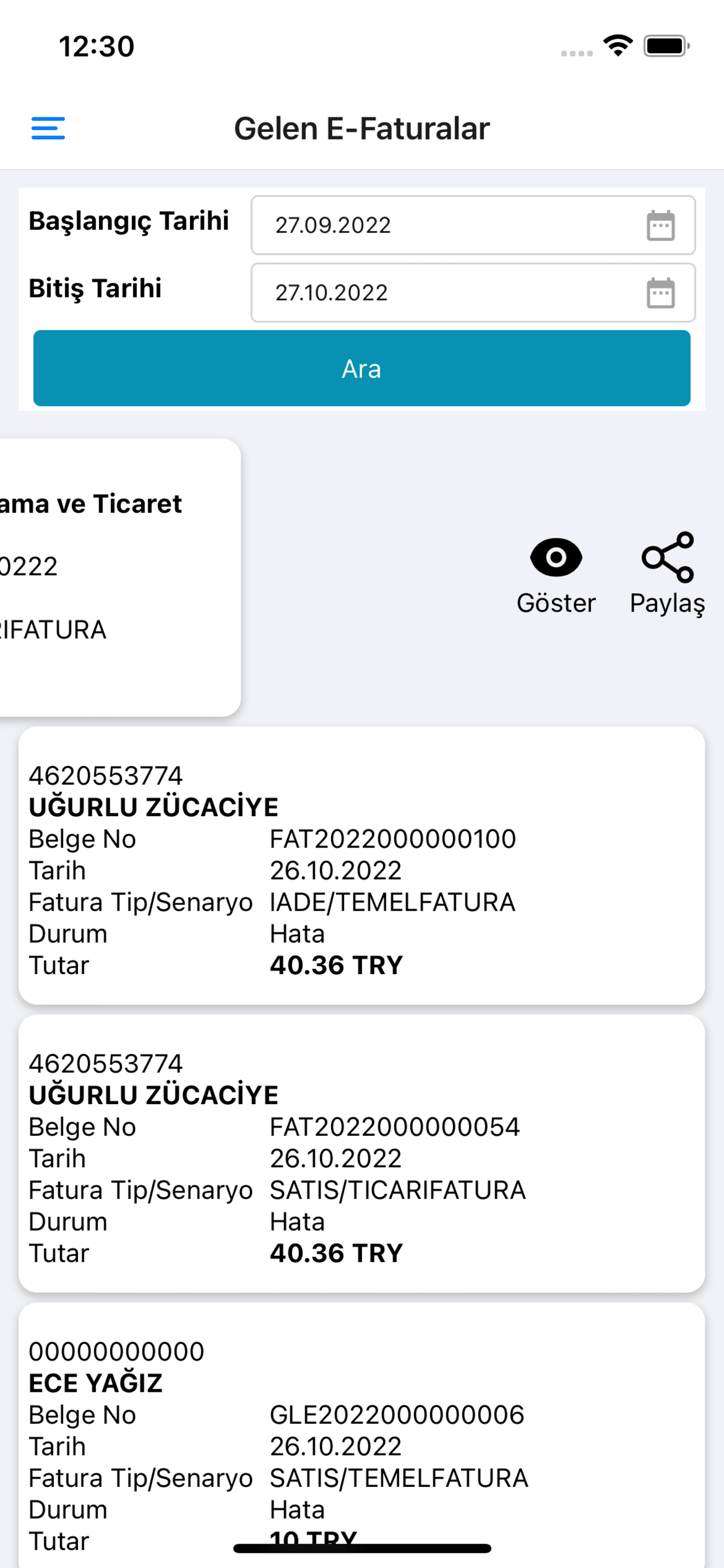The height and width of the screenshot is (1568, 724).
Task: Tap the Göster label
Action: (556, 603)
